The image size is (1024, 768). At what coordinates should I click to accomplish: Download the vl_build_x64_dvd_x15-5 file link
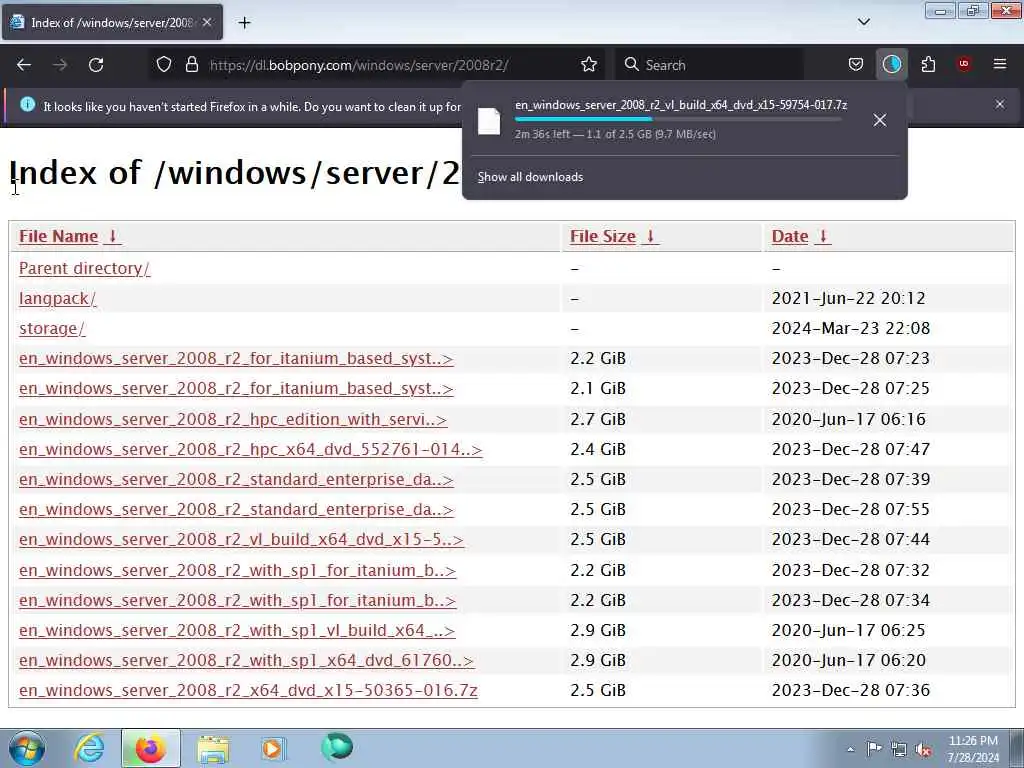click(241, 539)
